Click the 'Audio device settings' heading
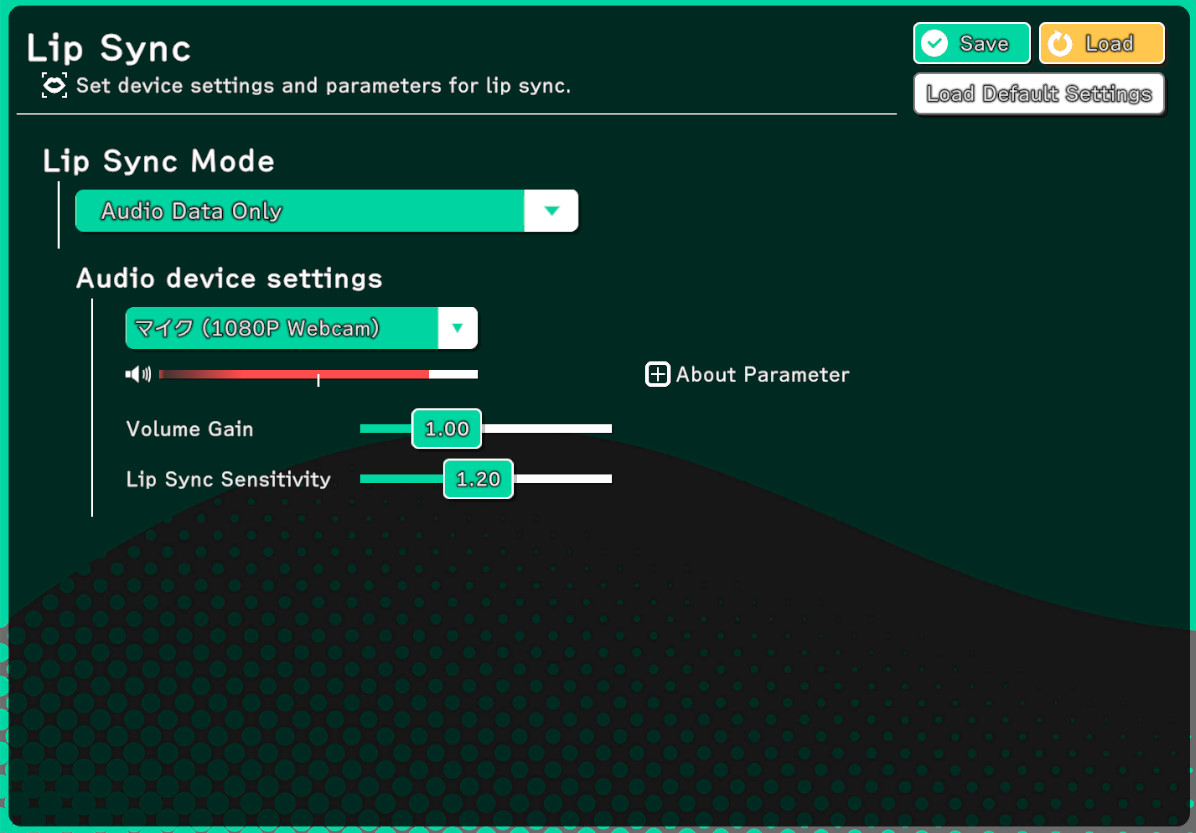 (229, 278)
